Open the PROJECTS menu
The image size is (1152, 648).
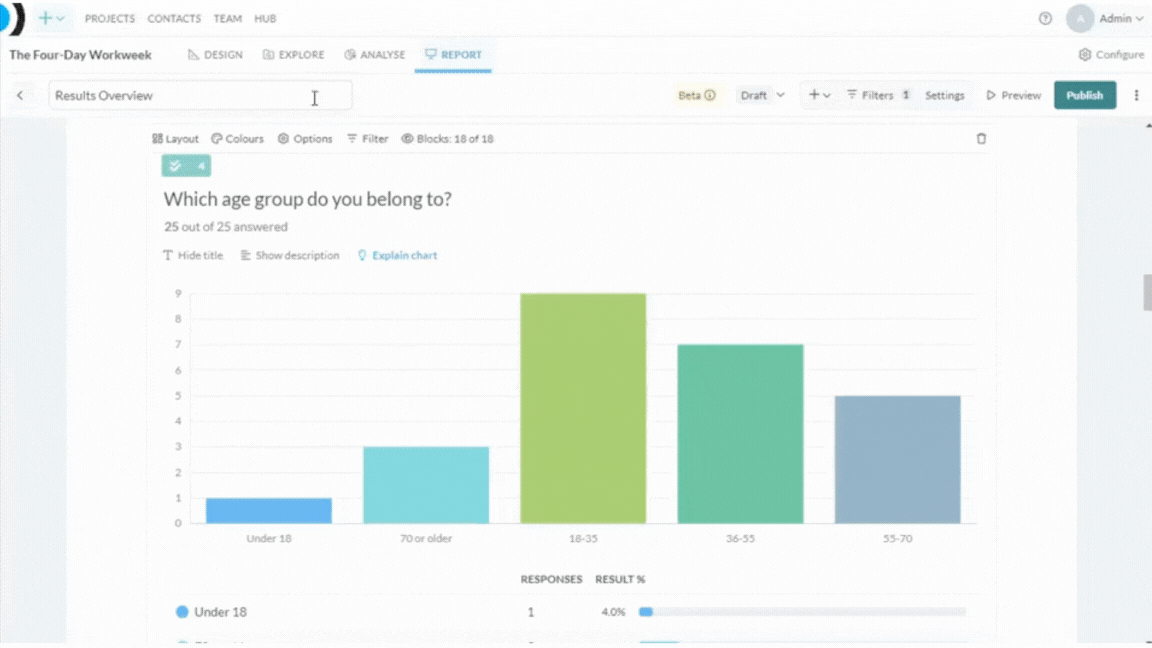[109, 18]
